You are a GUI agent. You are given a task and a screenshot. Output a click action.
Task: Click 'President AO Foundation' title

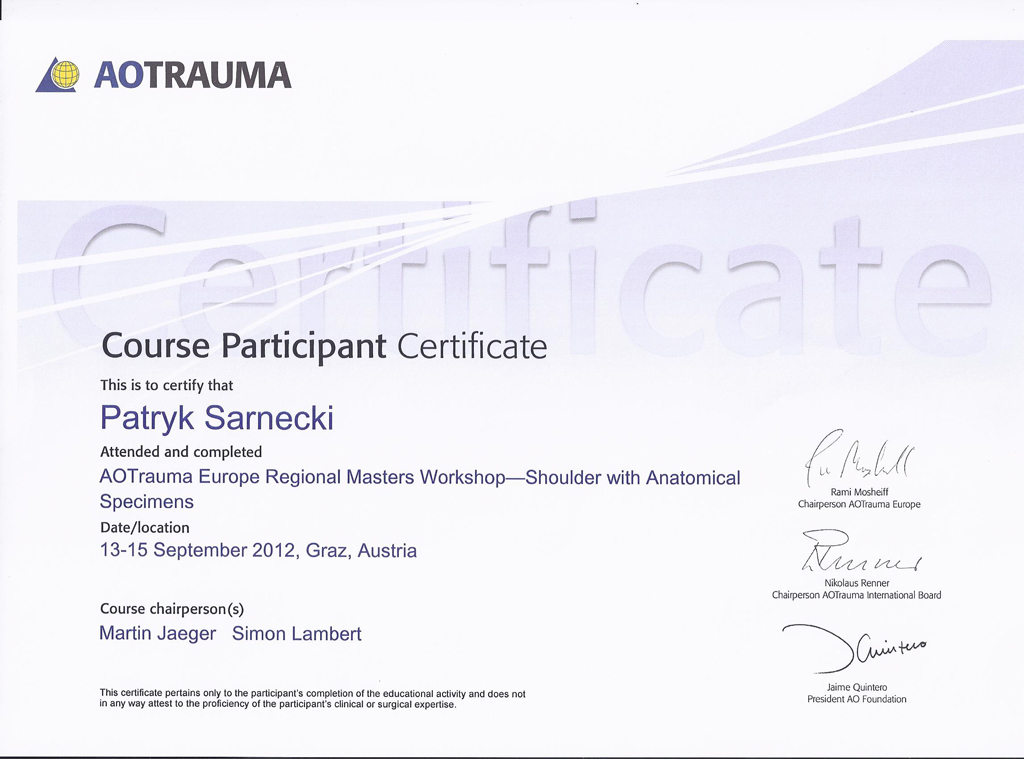coord(857,700)
